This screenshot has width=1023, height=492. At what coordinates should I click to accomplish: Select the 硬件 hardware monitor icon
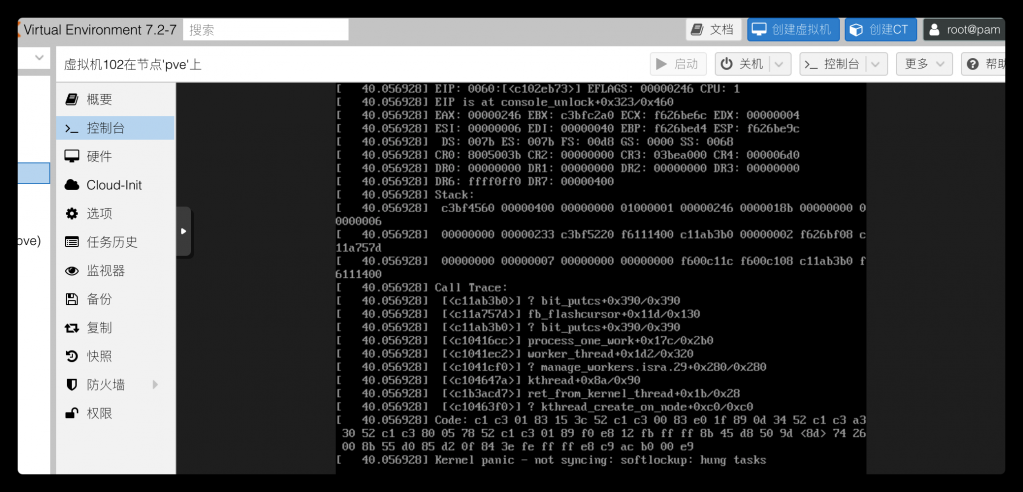click(71, 157)
